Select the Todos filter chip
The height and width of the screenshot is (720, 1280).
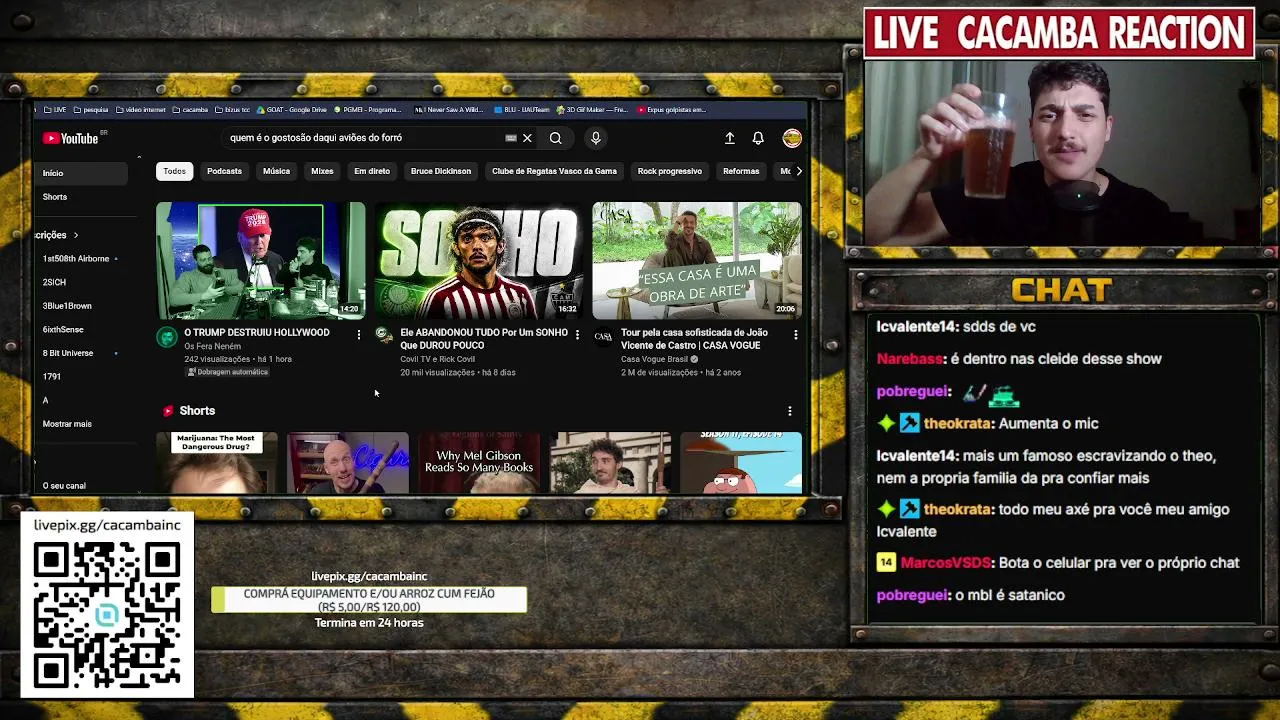174,171
